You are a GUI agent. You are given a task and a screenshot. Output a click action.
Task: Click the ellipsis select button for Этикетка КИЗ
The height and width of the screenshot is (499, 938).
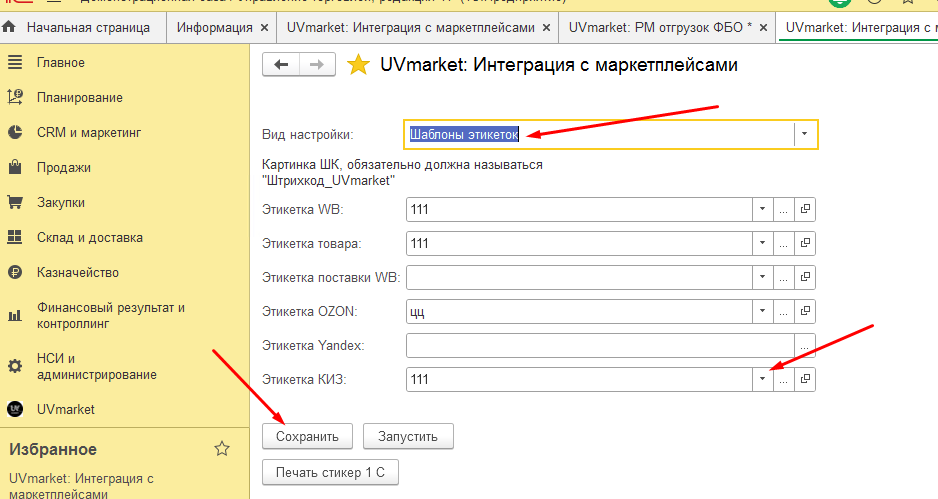click(784, 379)
